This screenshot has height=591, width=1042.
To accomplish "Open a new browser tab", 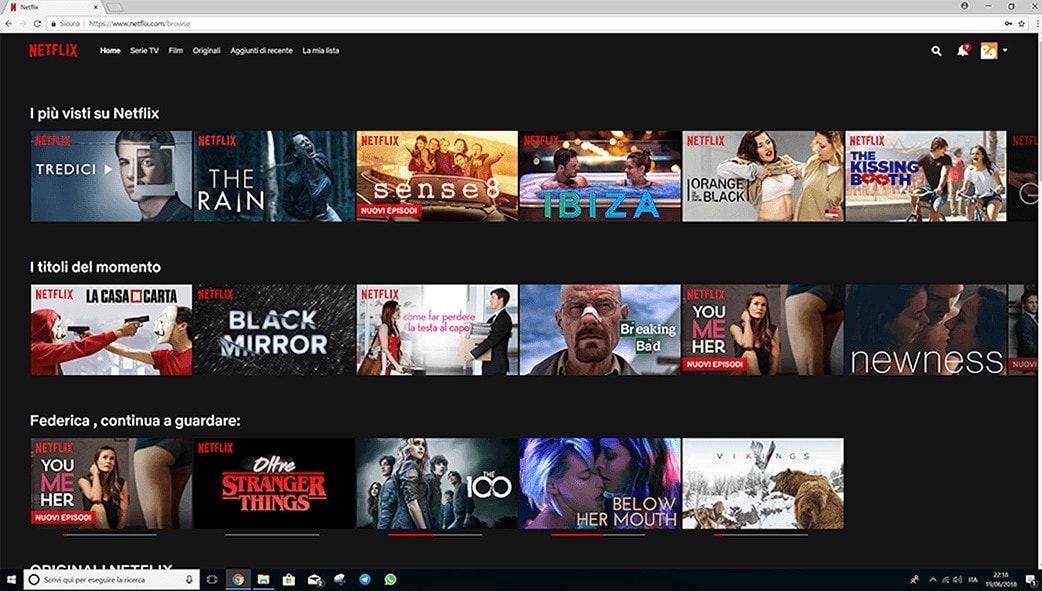I will pos(114,7).
